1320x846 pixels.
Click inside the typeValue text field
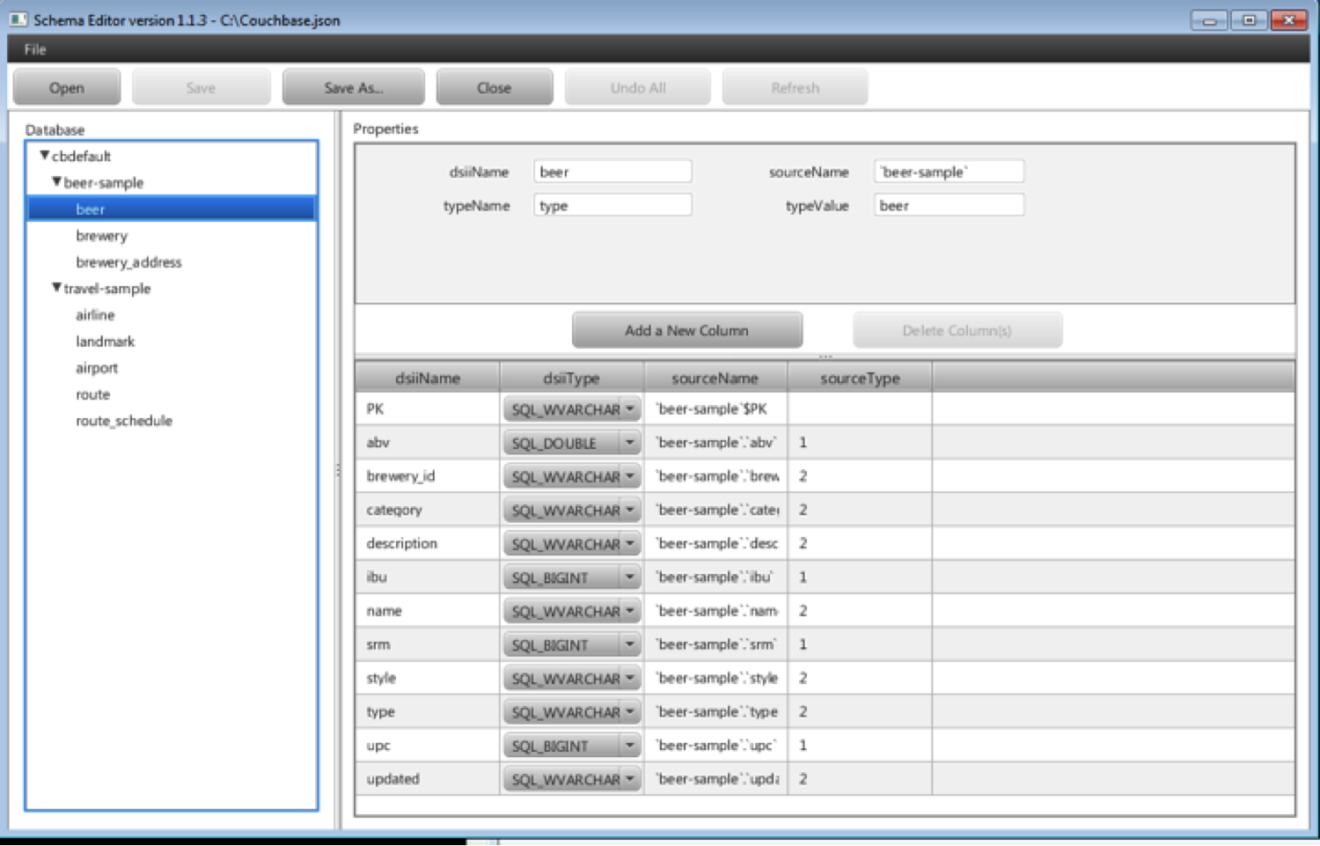pos(948,204)
